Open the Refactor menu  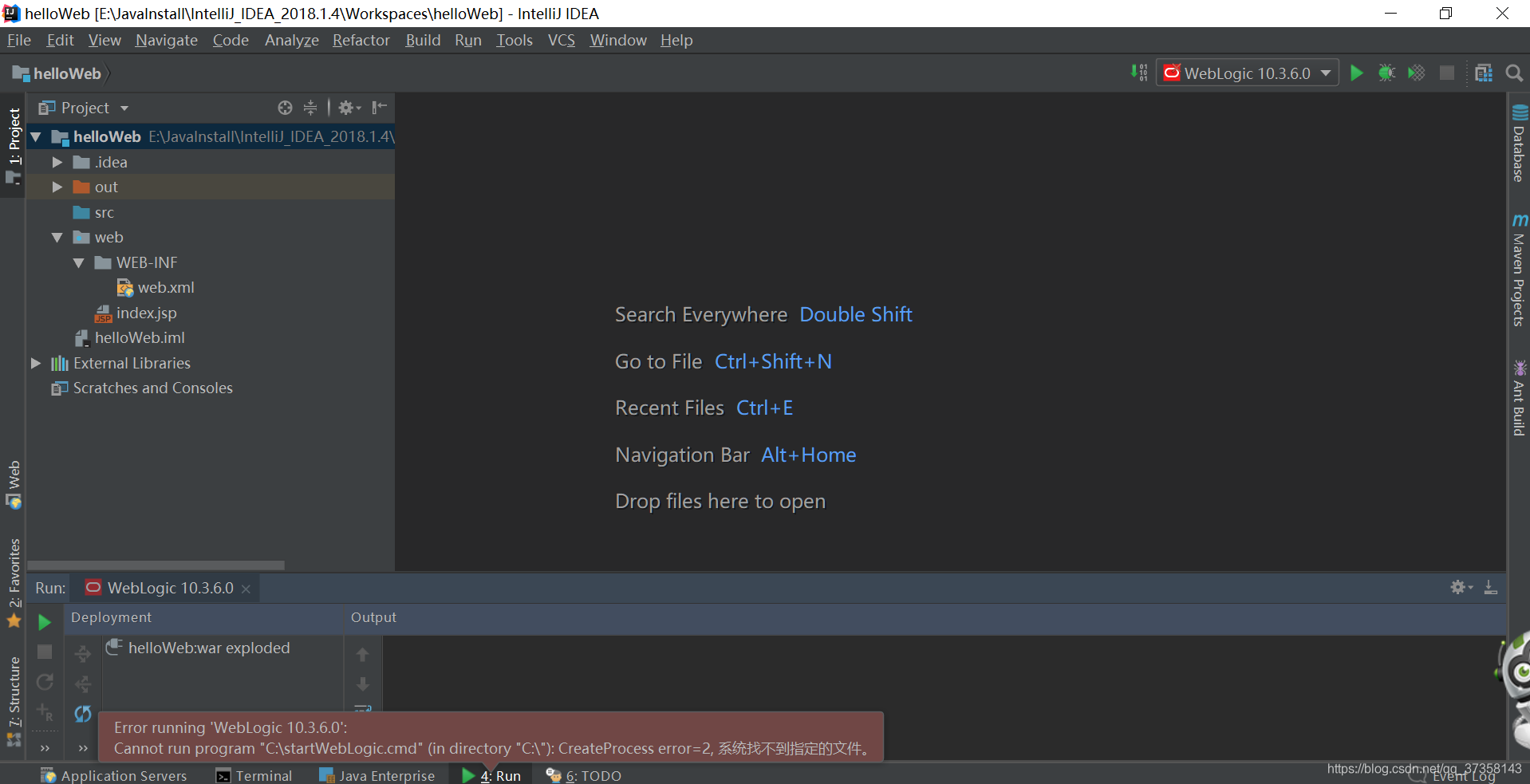coord(361,41)
